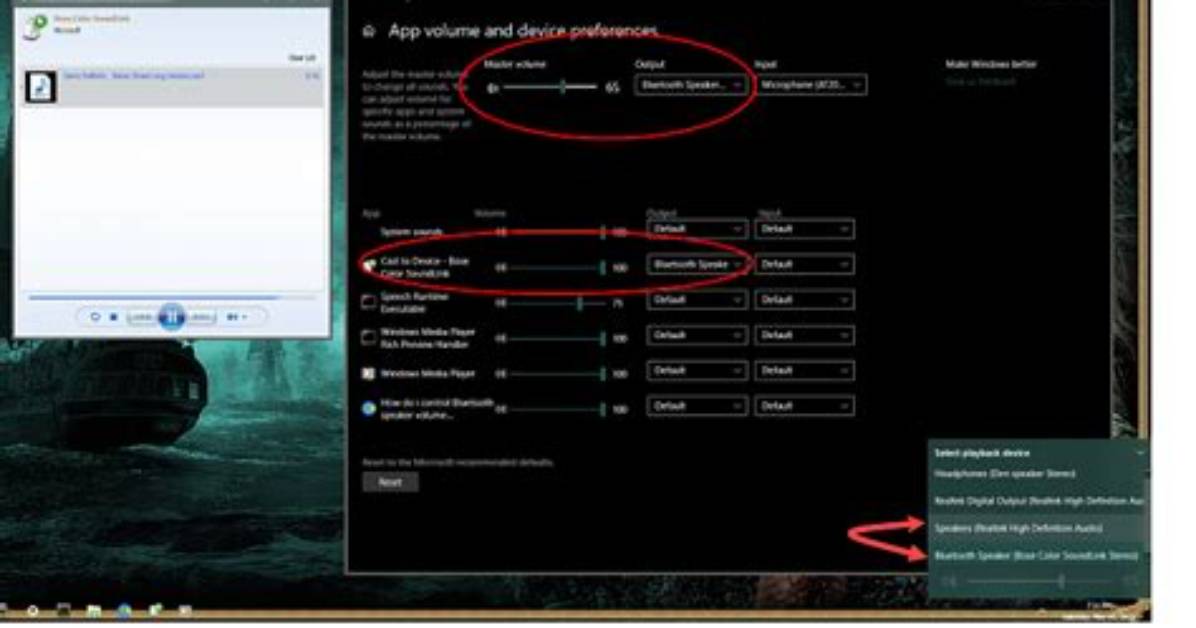Open the web browser icon on the taskbar
The width and height of the screenshot is (1196, 628).
(x=124, y=610)
